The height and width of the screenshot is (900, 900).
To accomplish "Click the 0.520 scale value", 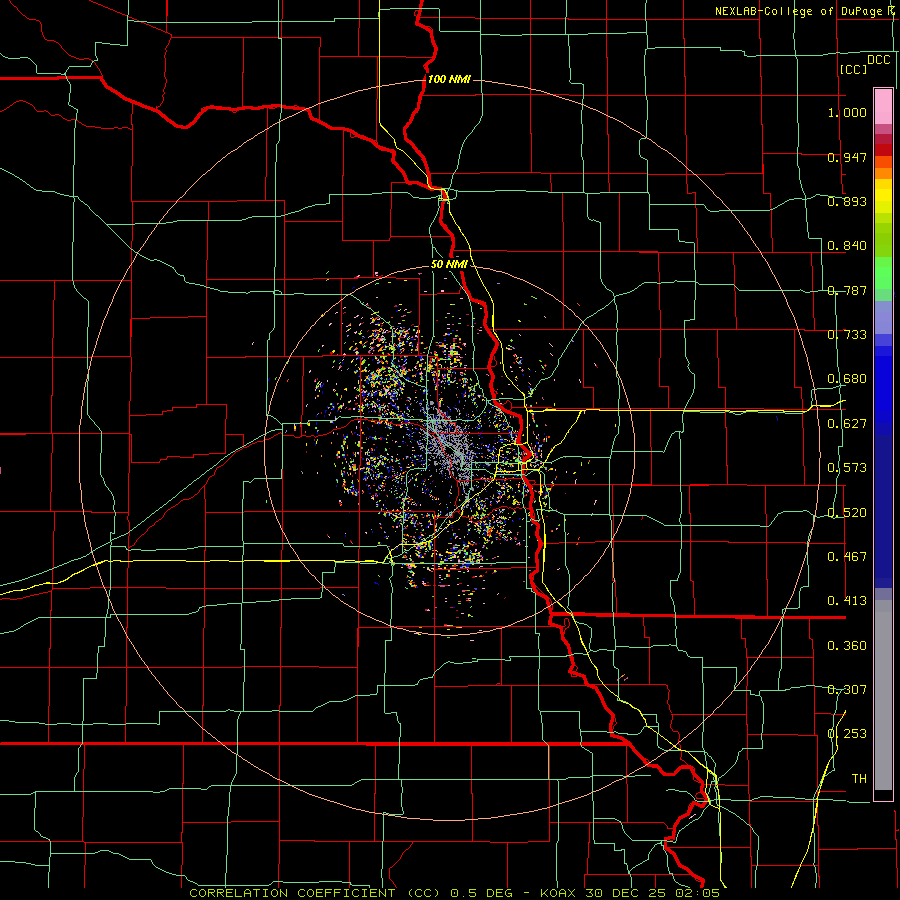I will [847, 513].
